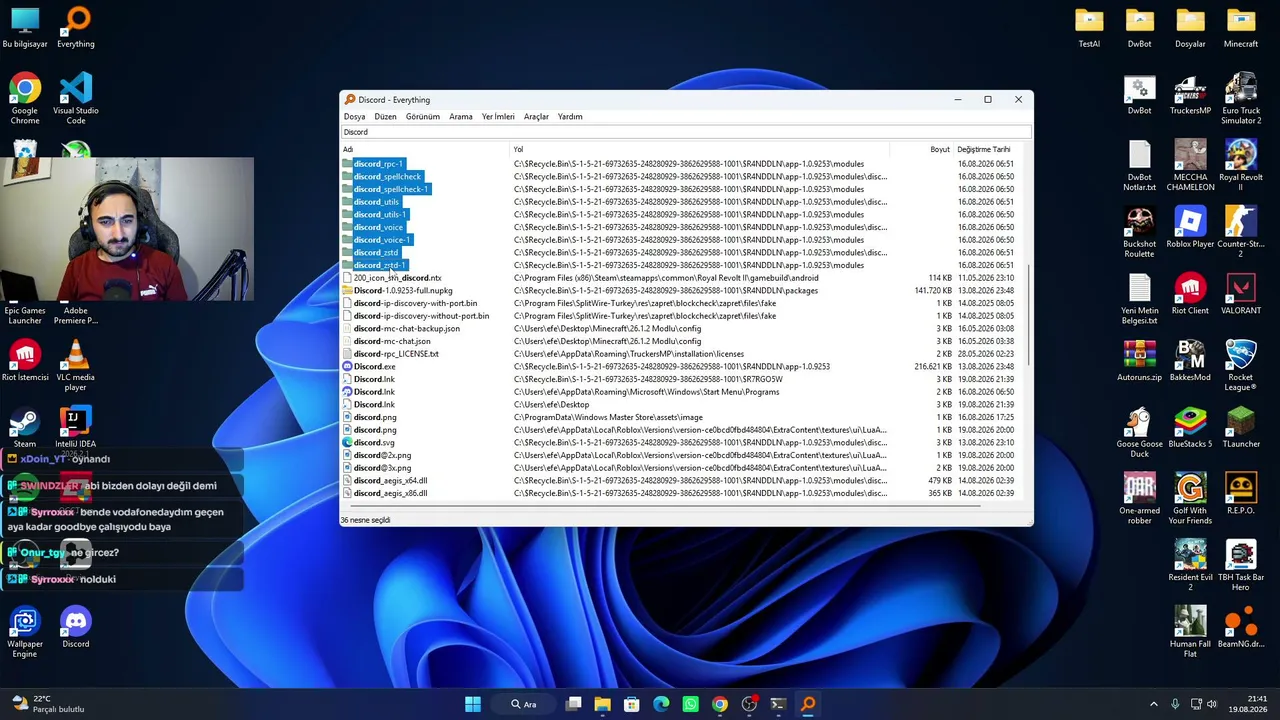The width and height of the screenshot is (1280, 720).
Task: Open the Düzen menu
Action: point(385,116)
